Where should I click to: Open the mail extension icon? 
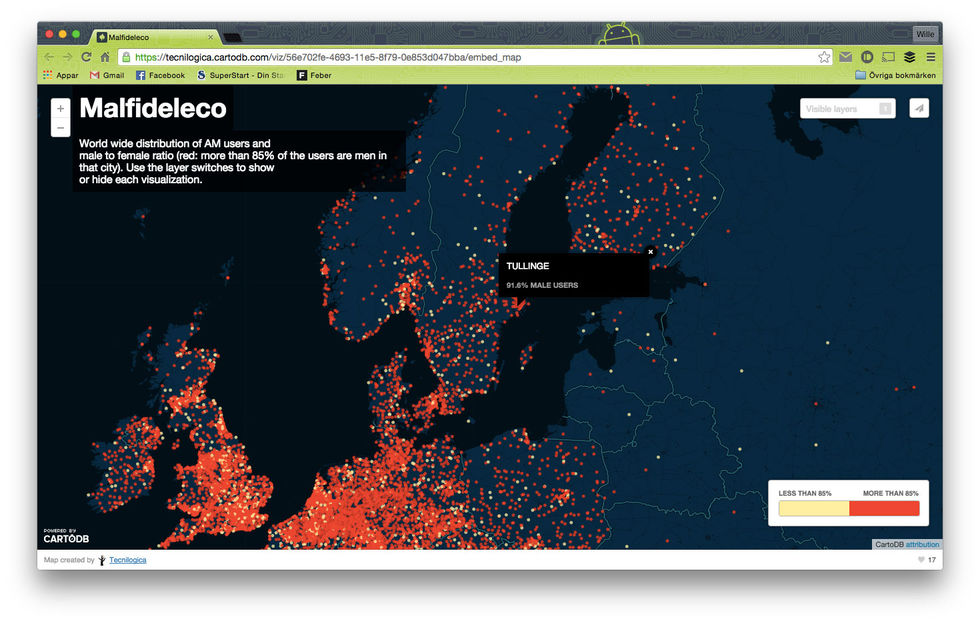click(846, 57)
